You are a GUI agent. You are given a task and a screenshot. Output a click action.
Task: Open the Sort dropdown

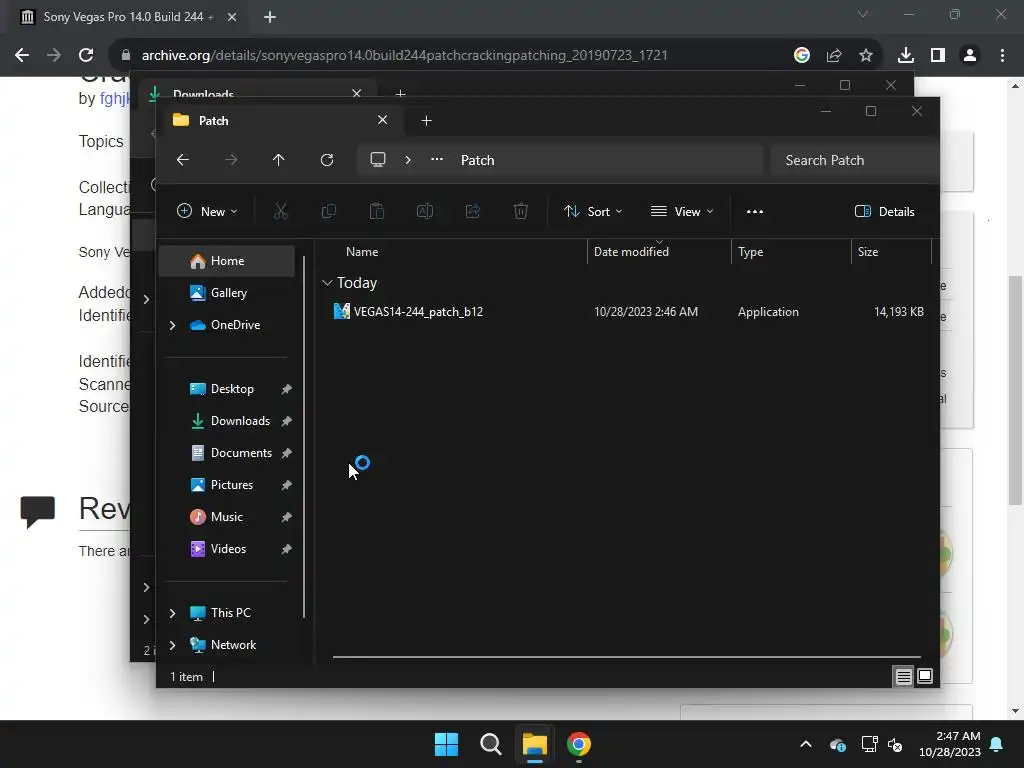[593, 211]
